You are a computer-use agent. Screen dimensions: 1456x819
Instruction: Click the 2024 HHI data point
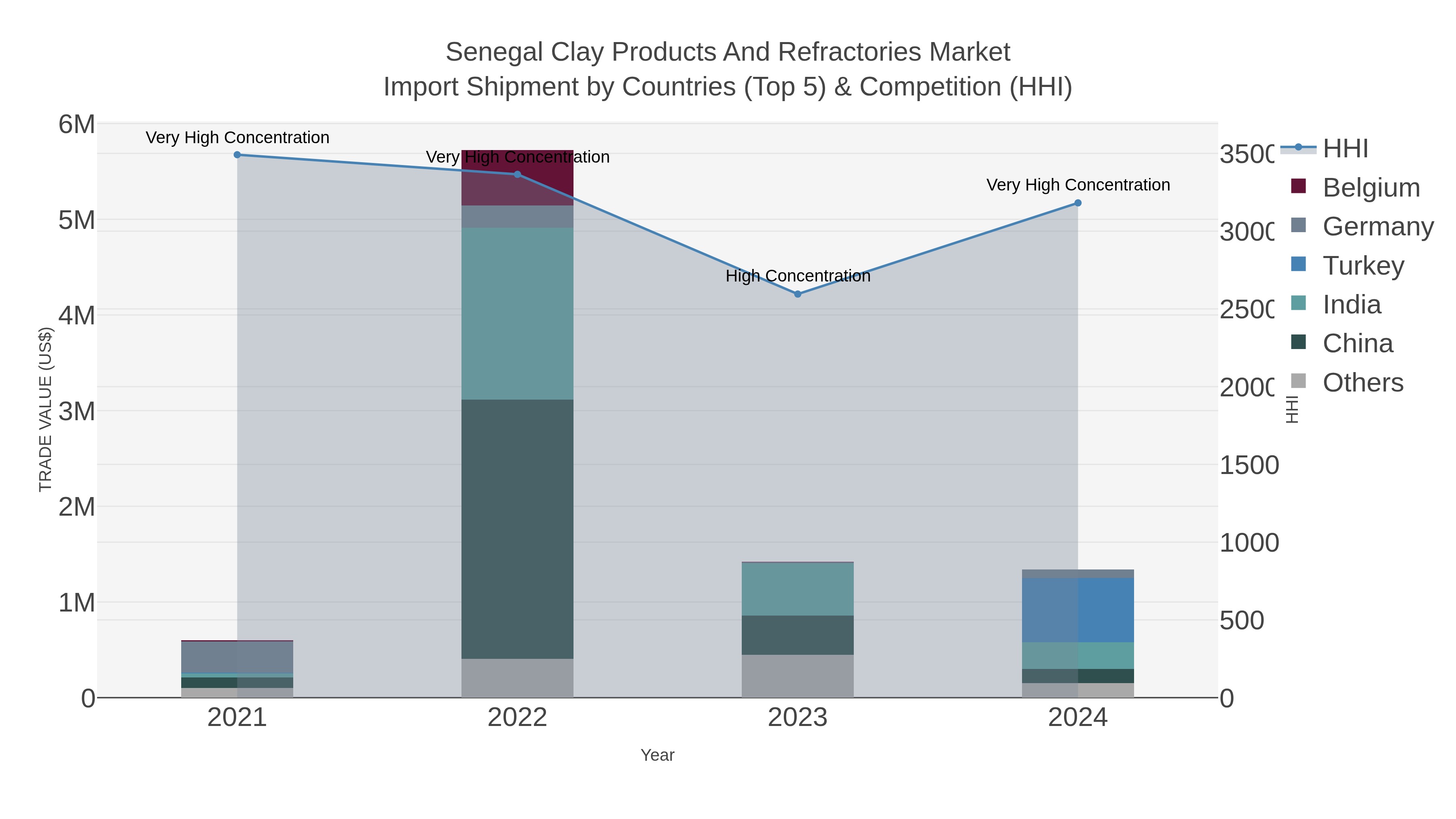click(x=1078, y=203)
